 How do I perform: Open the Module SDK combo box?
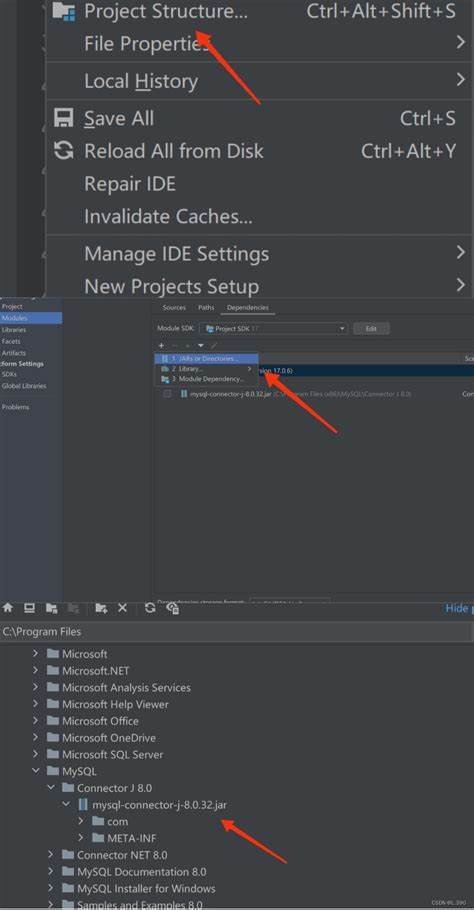pos(274,328)
